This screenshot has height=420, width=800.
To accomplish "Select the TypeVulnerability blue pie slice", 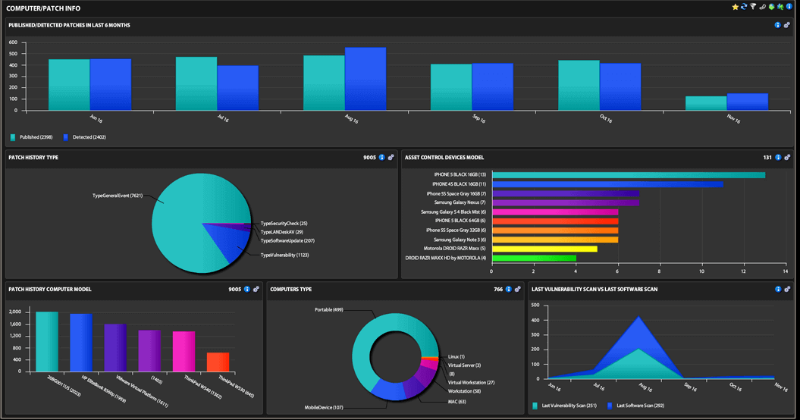I will coord(230,244).
